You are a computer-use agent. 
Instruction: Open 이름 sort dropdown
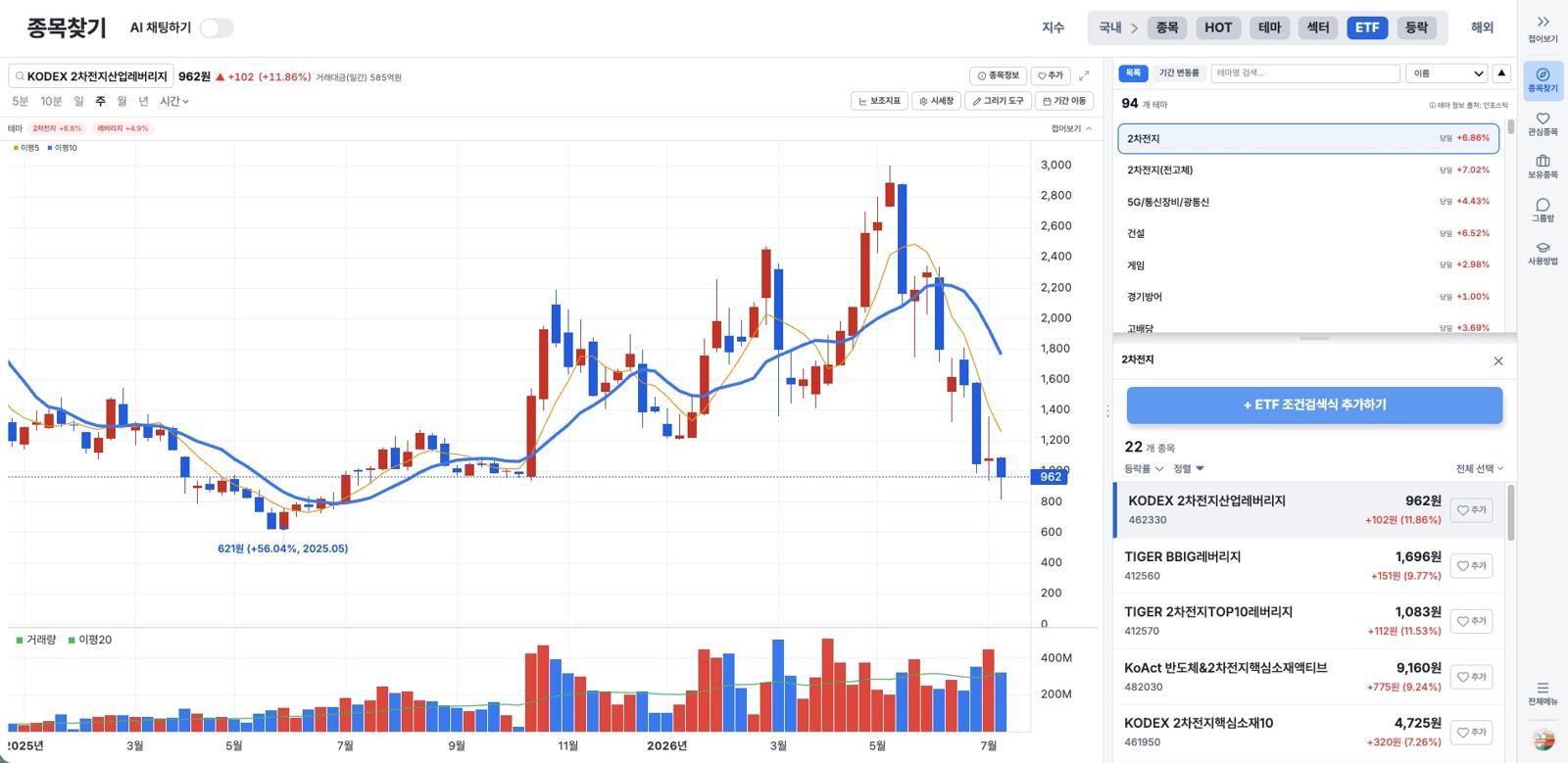(1447, 73)
